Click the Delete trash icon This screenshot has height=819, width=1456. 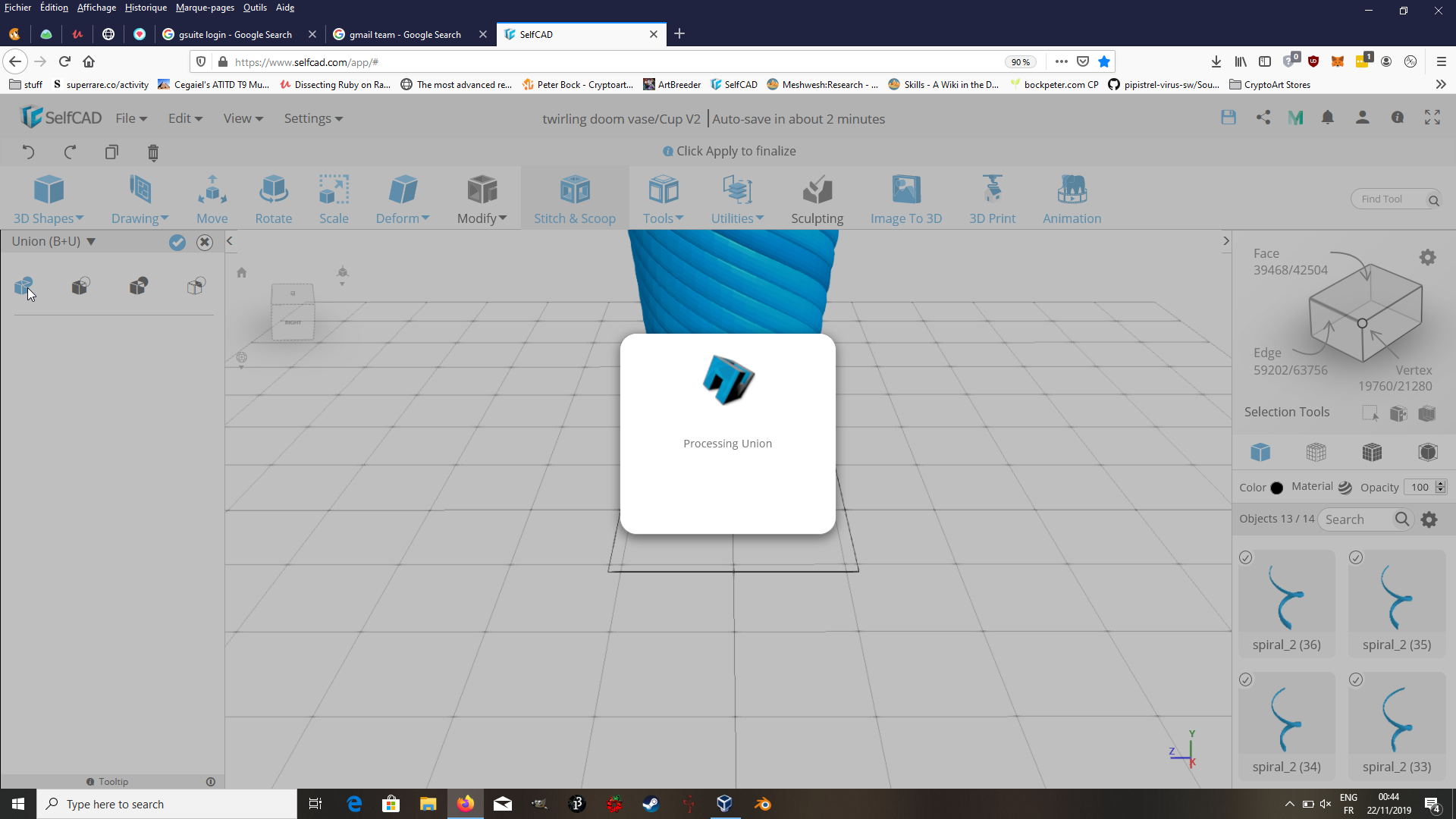pos(153,152)
